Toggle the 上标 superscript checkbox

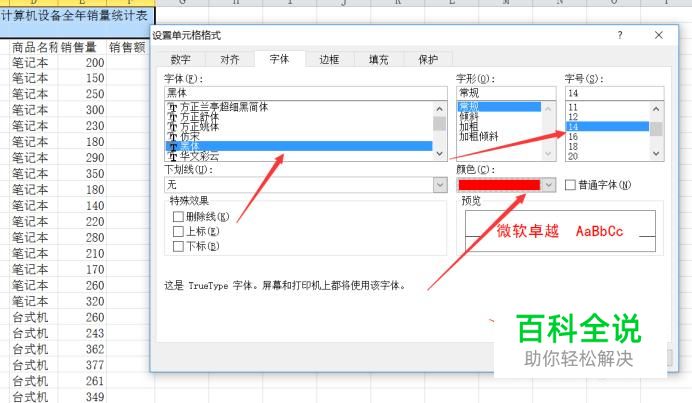(178, 231)
